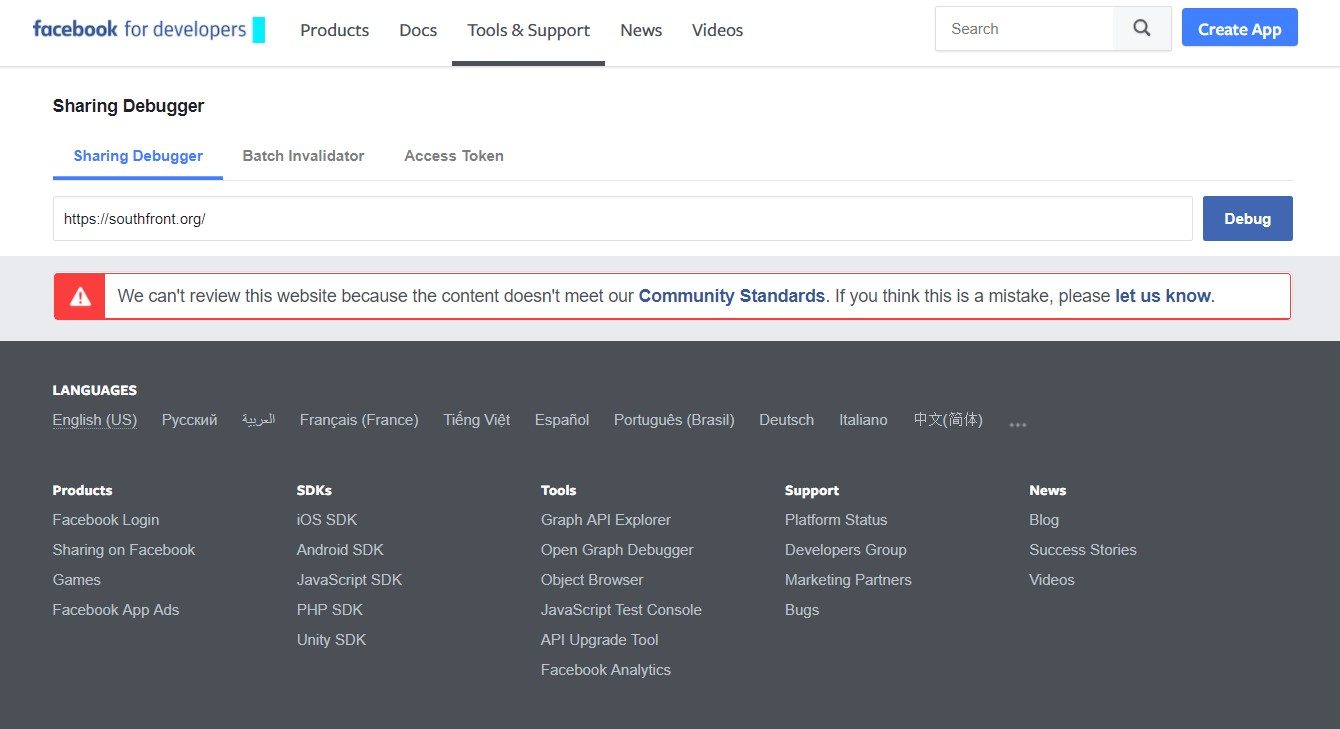Select Tiếng Việt language
Viewport: 1340px width, 729px height.
coord(476,420)
